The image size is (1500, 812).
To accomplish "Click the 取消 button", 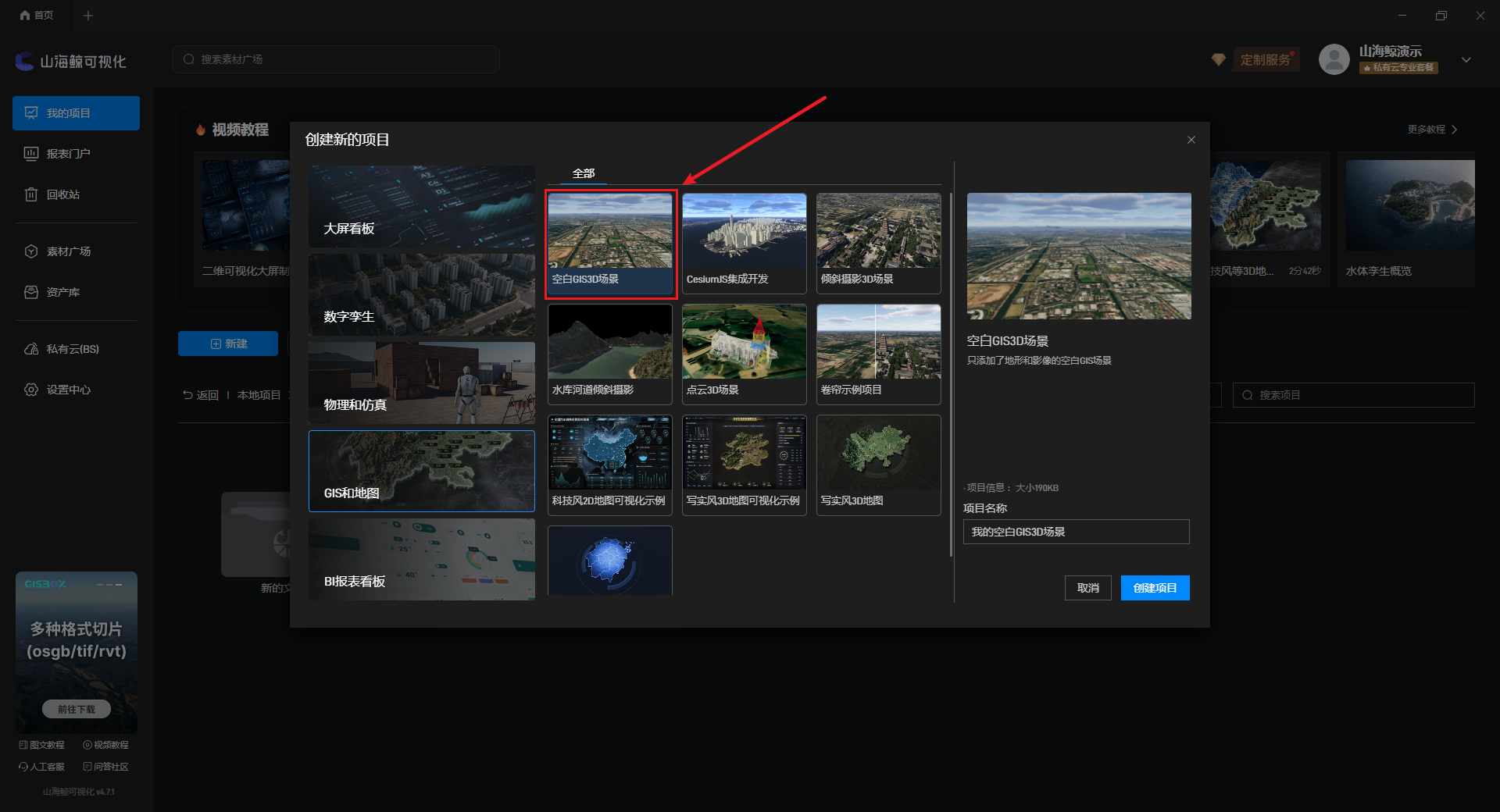I will click(x=1087, y=588).
